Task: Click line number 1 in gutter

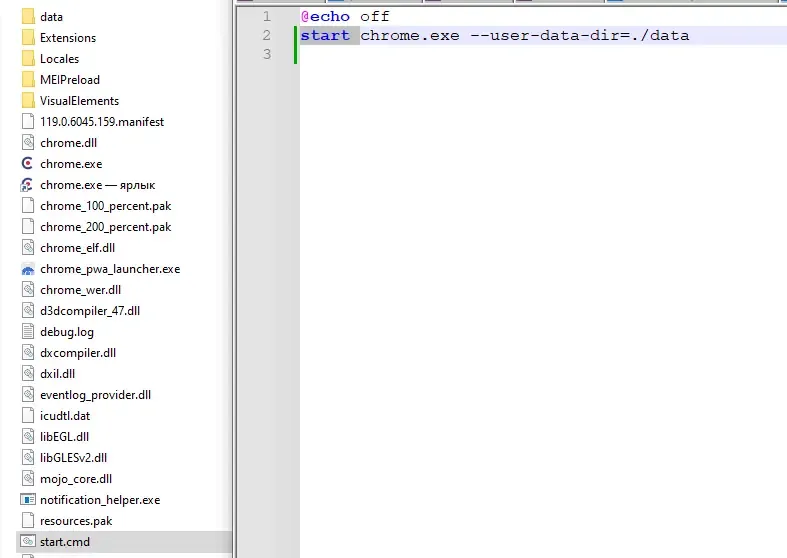Action: (x=267, y=17)
